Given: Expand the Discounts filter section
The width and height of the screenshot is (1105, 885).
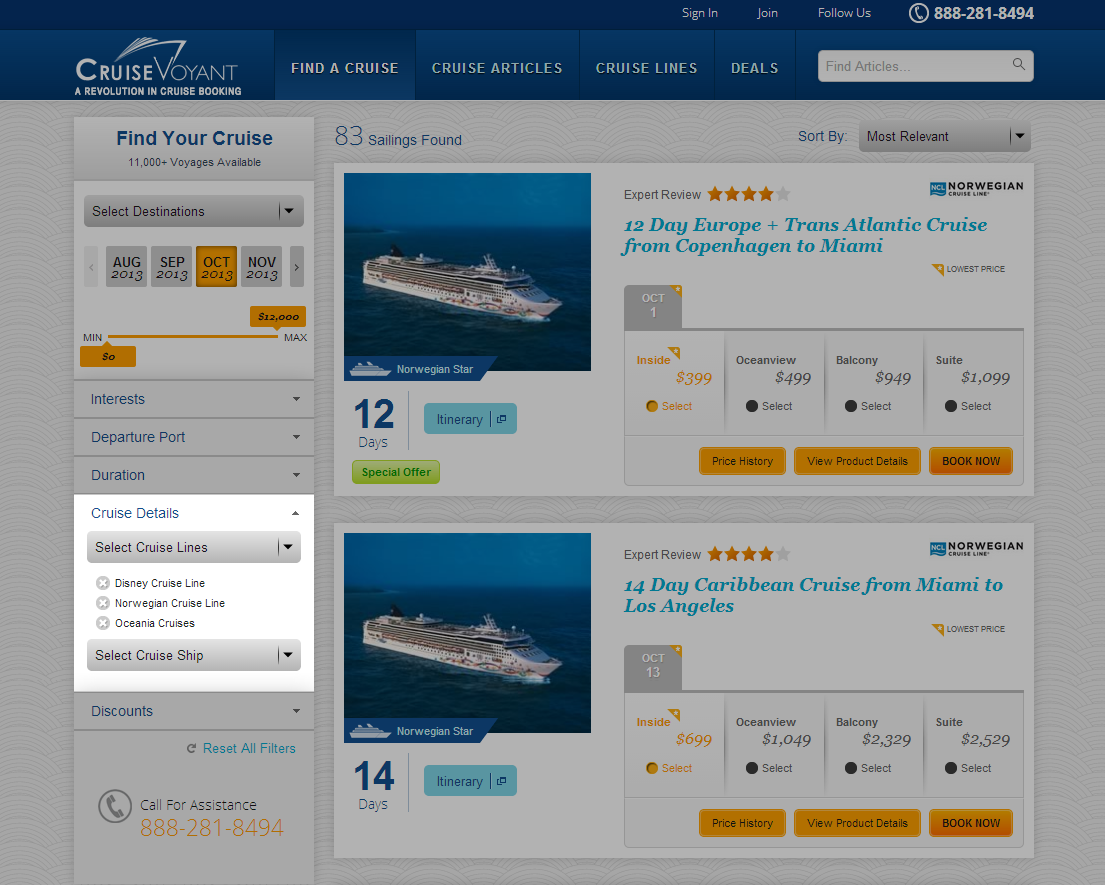Looking at the screenshot, I should click(x=194, y=711).
